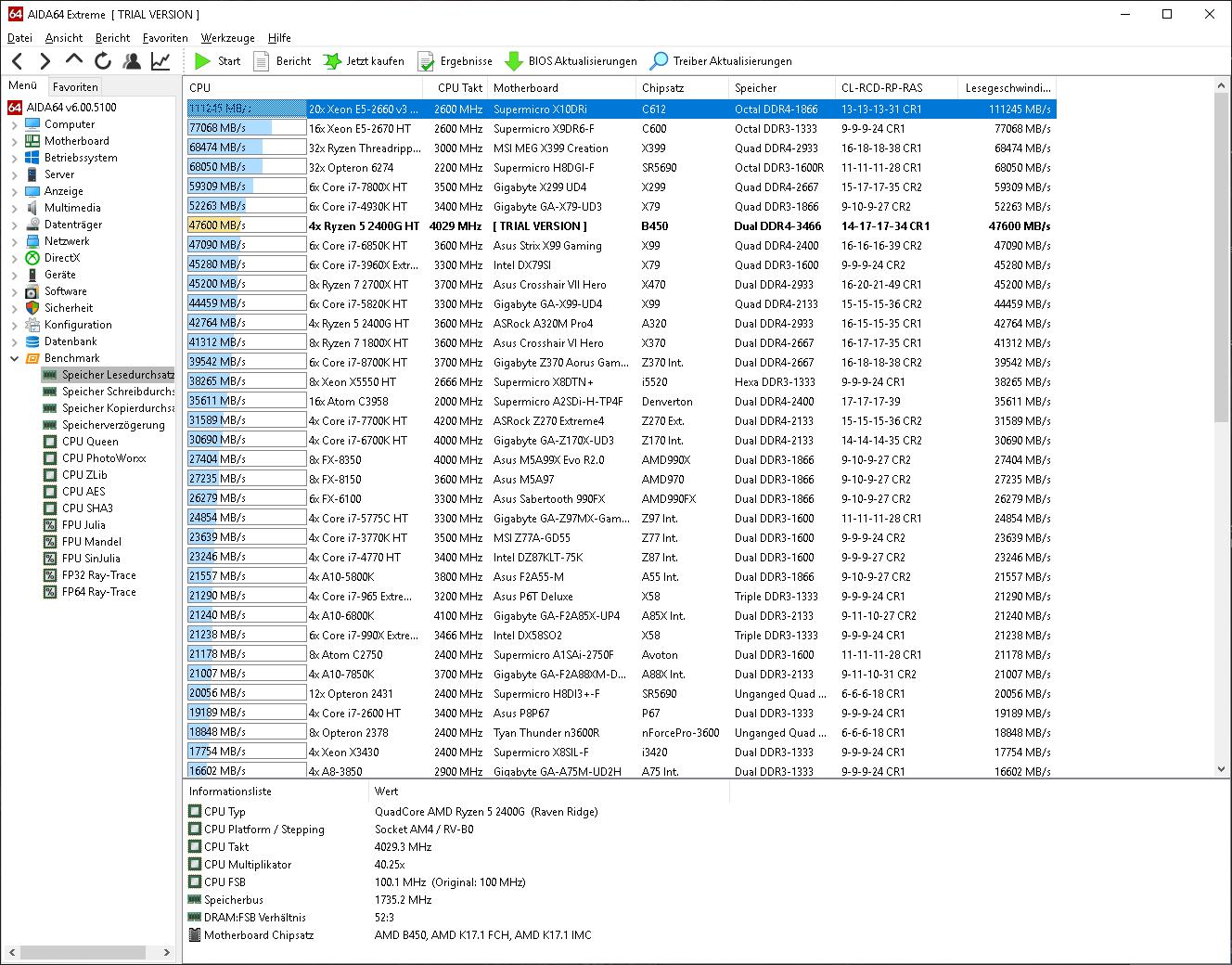
Task: Open Ergebnisse via its checklist icon
Action: (426, 61)
